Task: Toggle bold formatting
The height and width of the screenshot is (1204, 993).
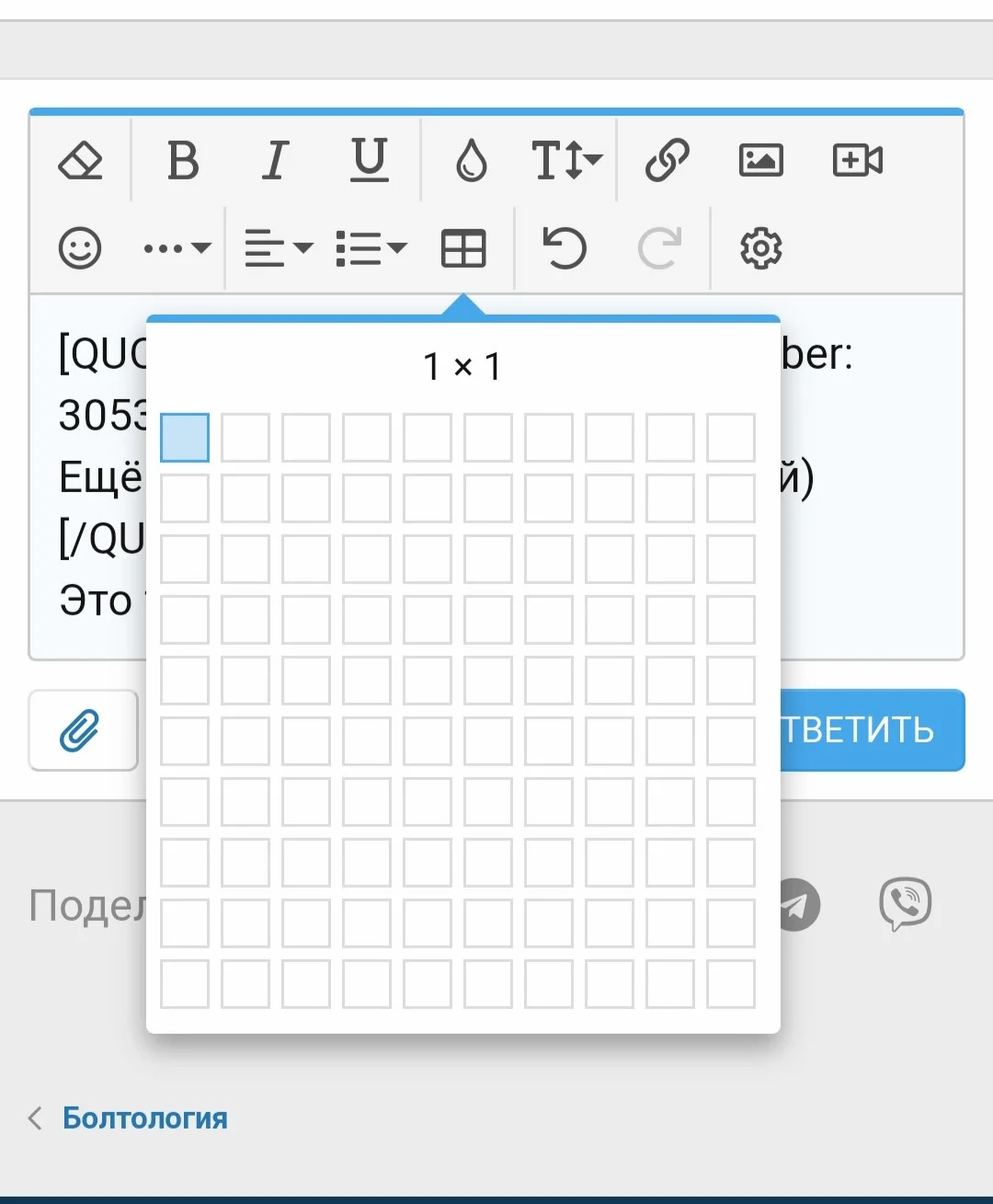Action: (183, 161)
